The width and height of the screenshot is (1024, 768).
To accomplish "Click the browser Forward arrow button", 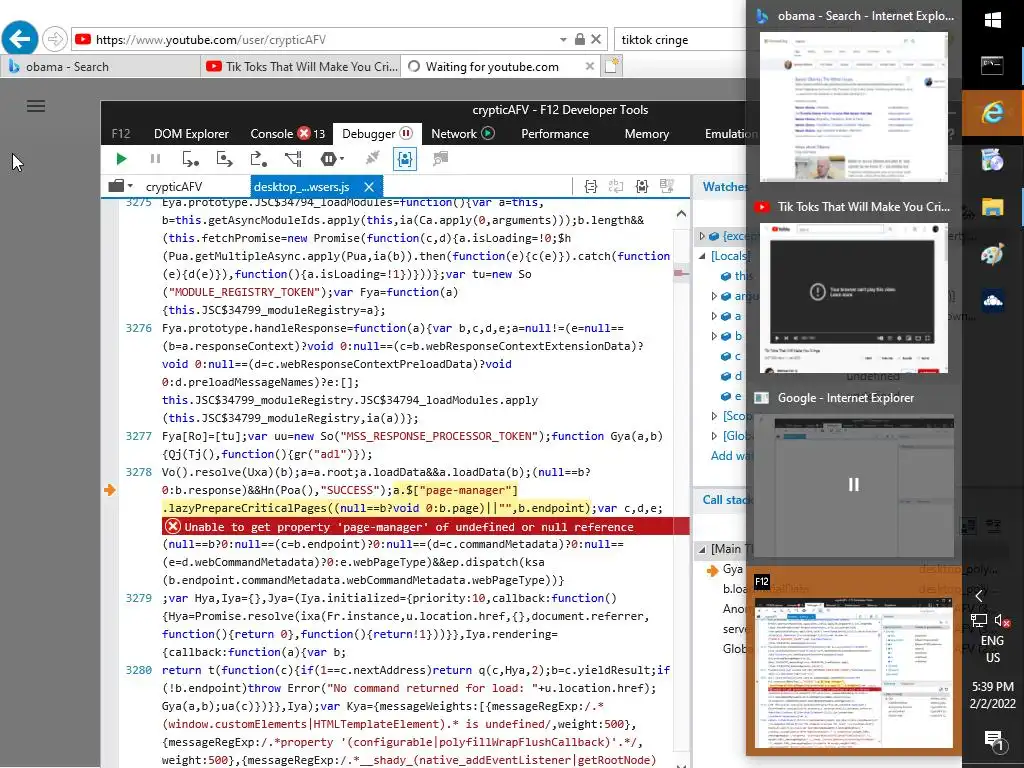I will (55, 39).
